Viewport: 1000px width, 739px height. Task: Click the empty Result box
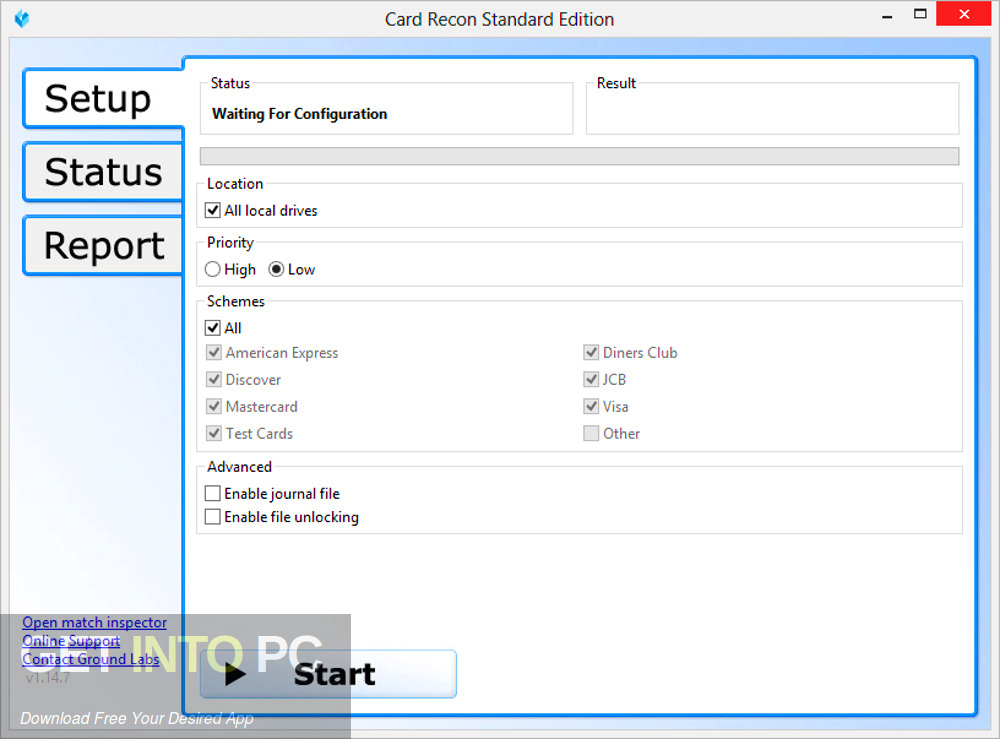772,108
